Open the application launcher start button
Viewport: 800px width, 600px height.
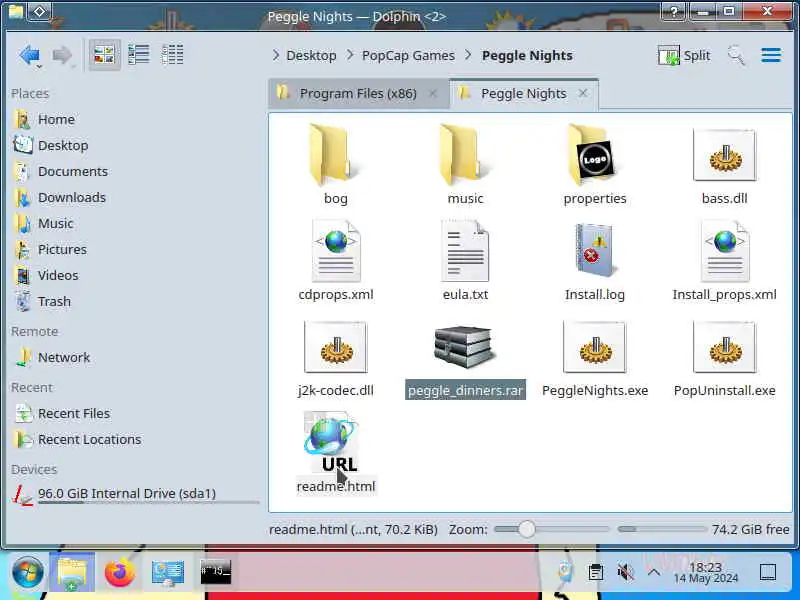[28, 572]
